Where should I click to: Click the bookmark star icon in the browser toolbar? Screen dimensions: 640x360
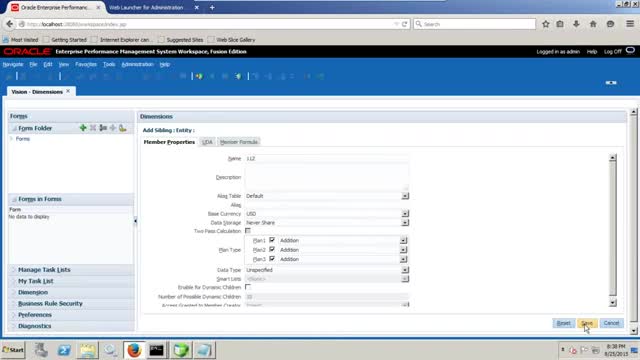coord(546,24)
